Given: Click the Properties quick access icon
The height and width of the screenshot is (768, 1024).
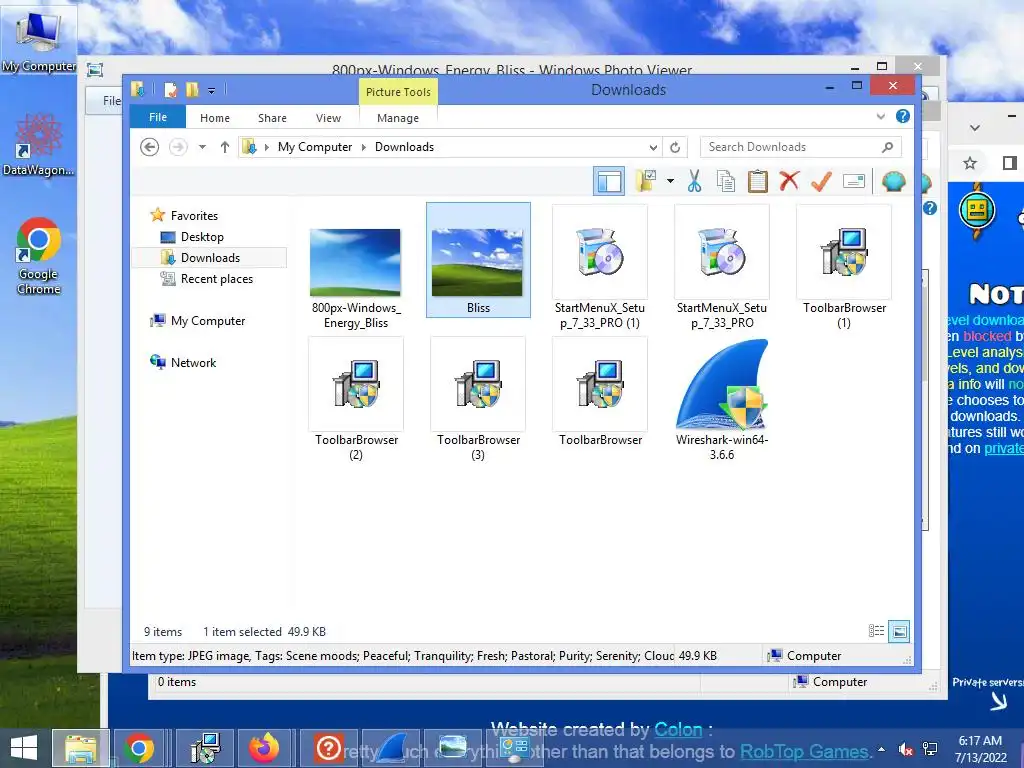Looking at the screenshot, I should click(170, 89).
